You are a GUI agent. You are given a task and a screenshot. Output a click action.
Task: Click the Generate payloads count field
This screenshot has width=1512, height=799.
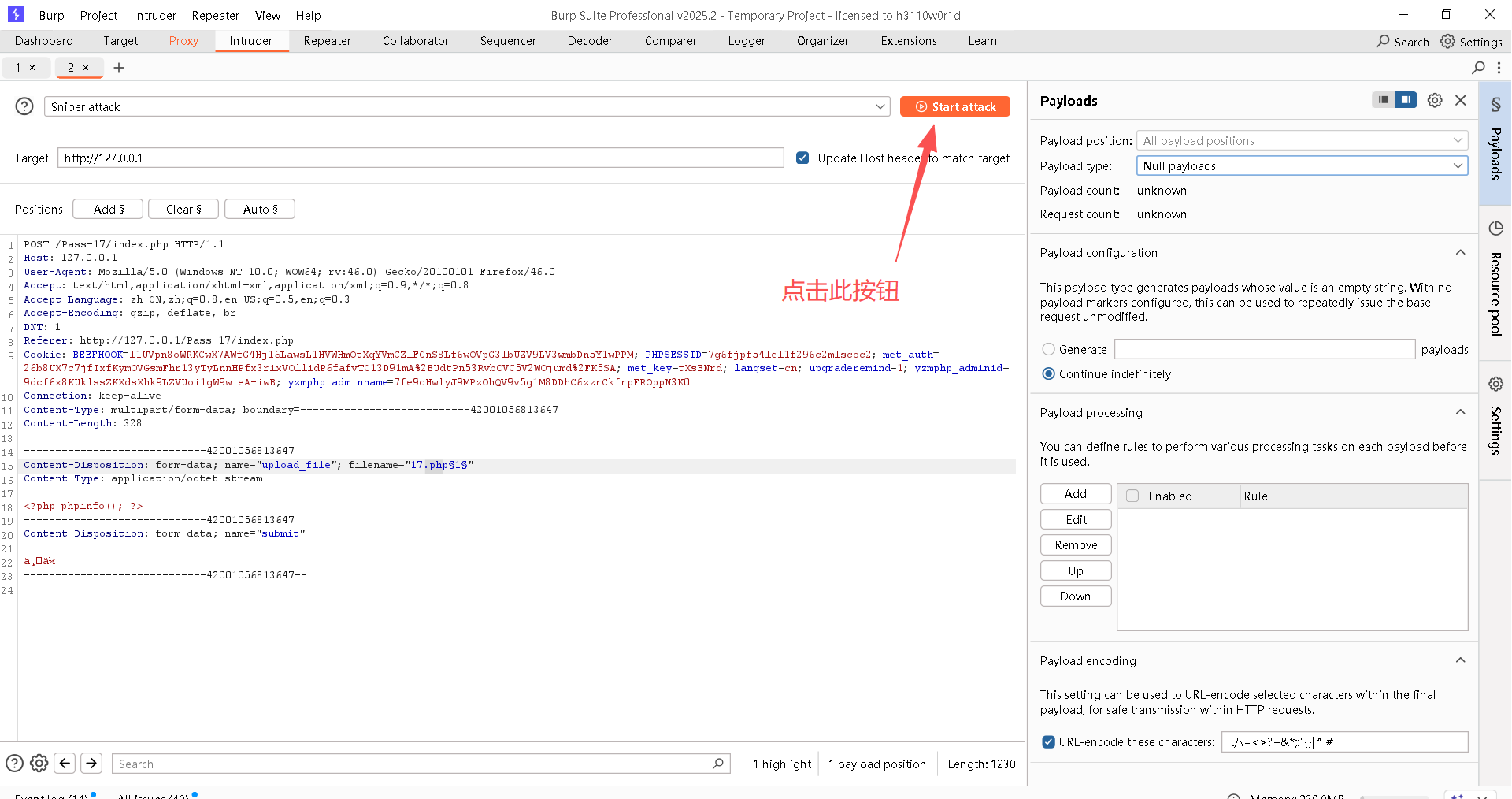tap(1265, 349)
